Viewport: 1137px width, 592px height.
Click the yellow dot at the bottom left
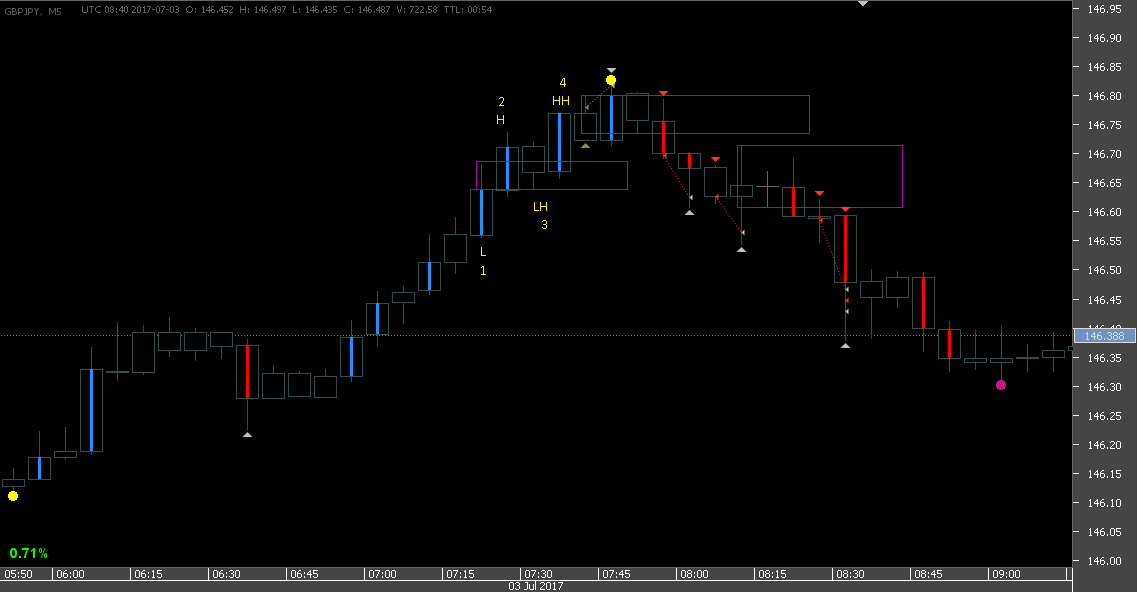(12, 495)
